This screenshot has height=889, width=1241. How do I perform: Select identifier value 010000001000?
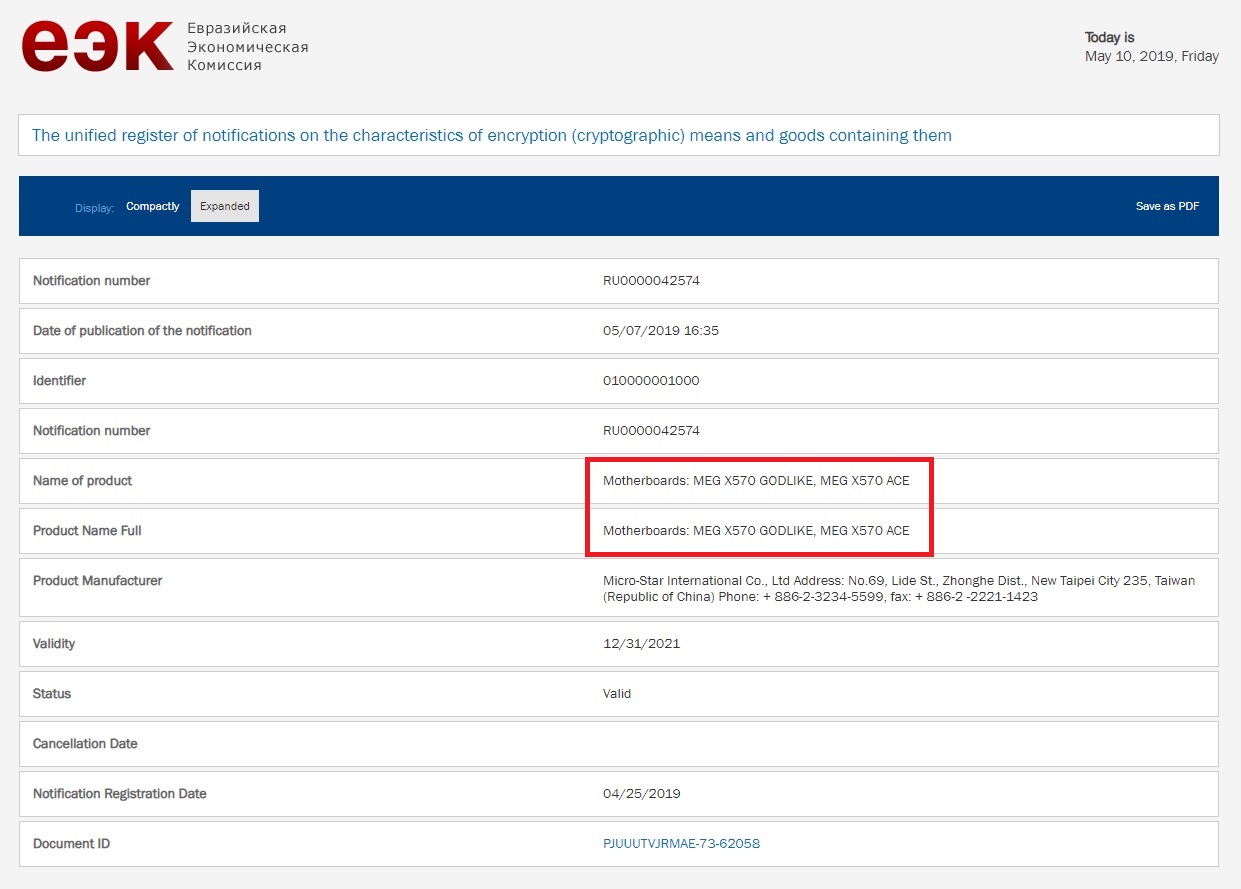[x=651, y=381]
